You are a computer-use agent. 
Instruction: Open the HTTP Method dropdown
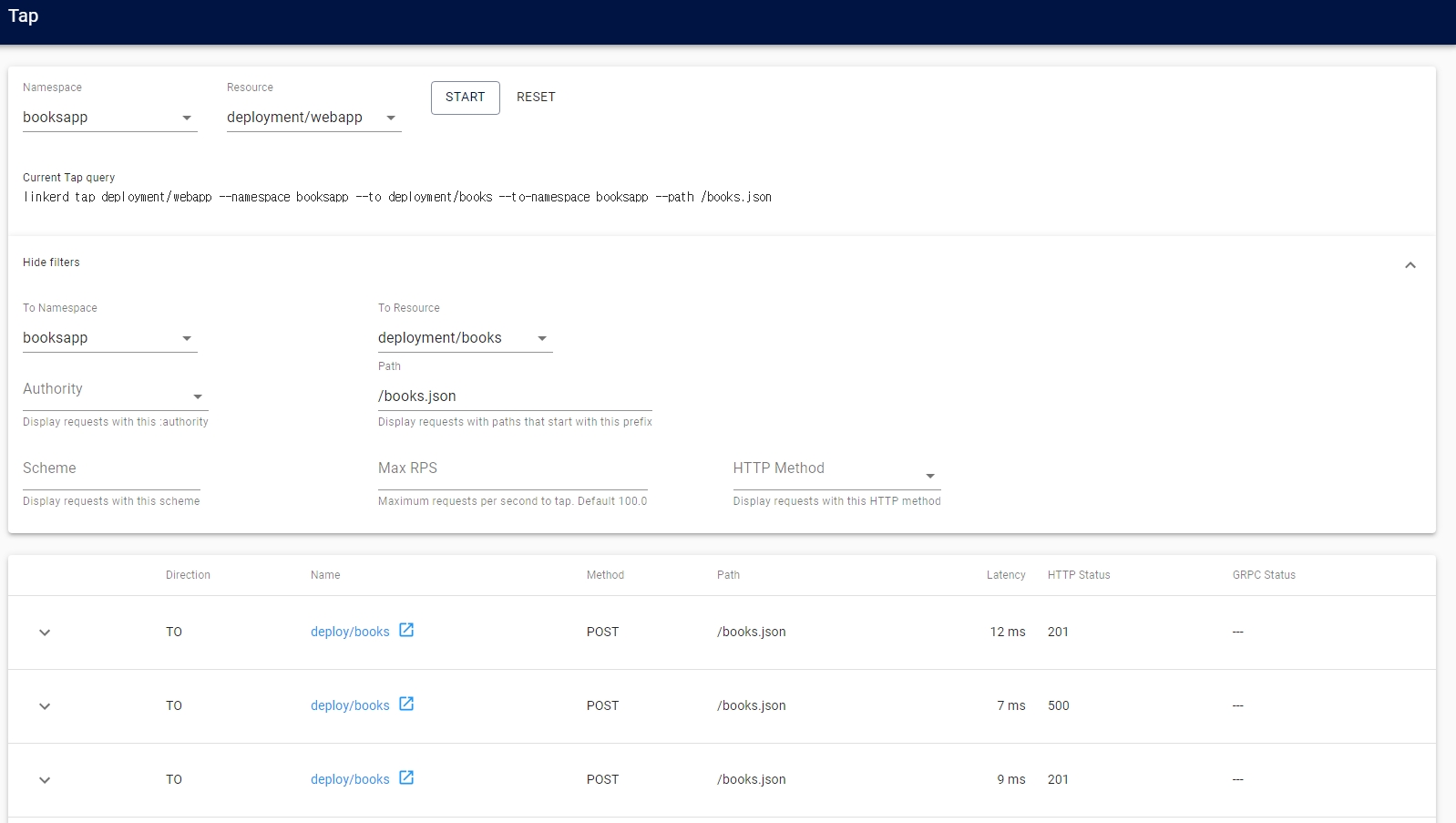pyautogui.click(x=836, y=474)
